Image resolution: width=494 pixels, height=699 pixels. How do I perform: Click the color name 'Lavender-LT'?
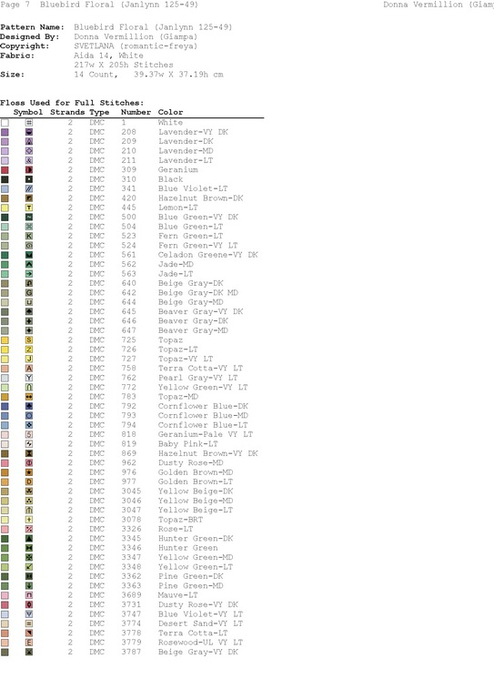(x=185, y=160)
